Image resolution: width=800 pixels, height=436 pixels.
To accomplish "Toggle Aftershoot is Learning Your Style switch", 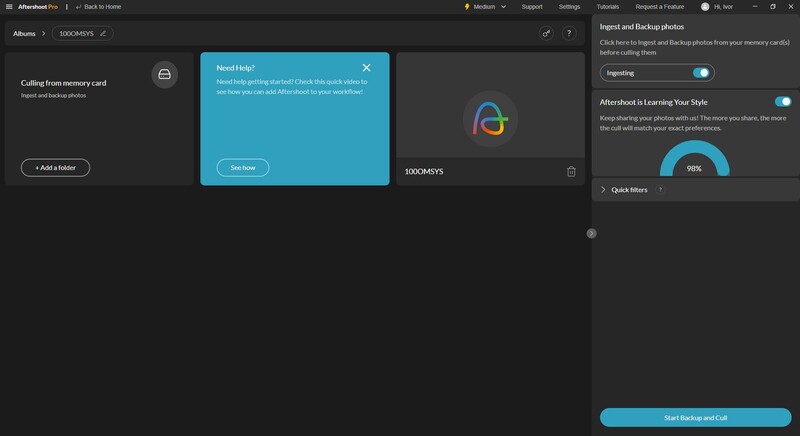I will coord(783,101).
